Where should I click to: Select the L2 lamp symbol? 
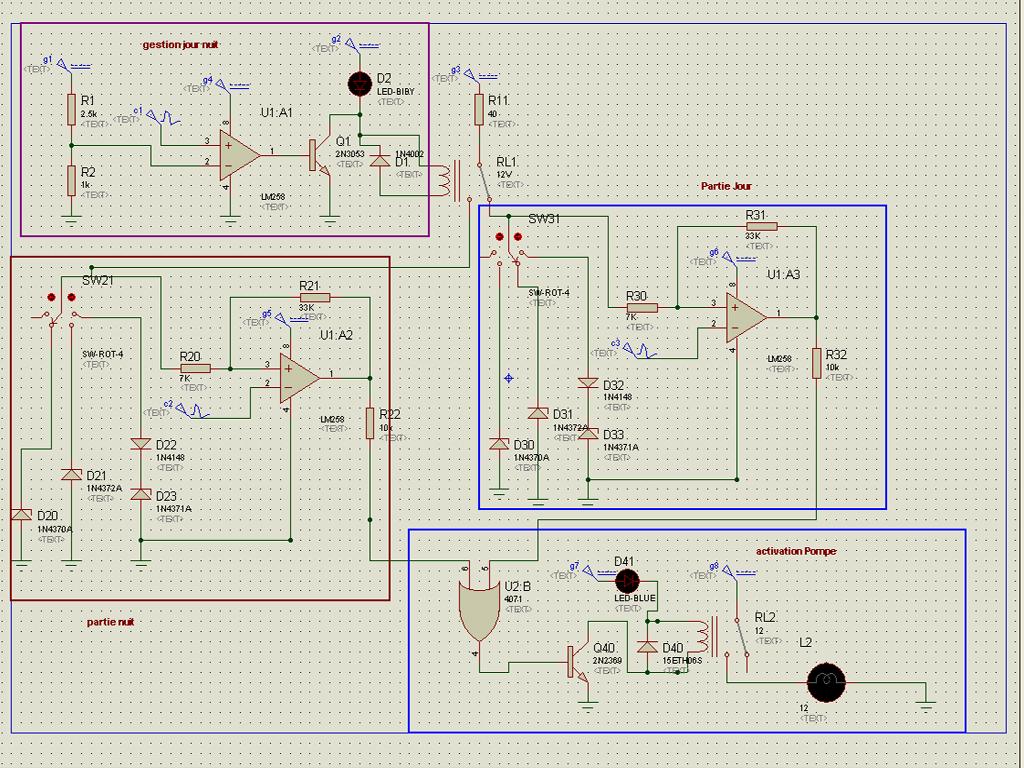click(826, 682)
